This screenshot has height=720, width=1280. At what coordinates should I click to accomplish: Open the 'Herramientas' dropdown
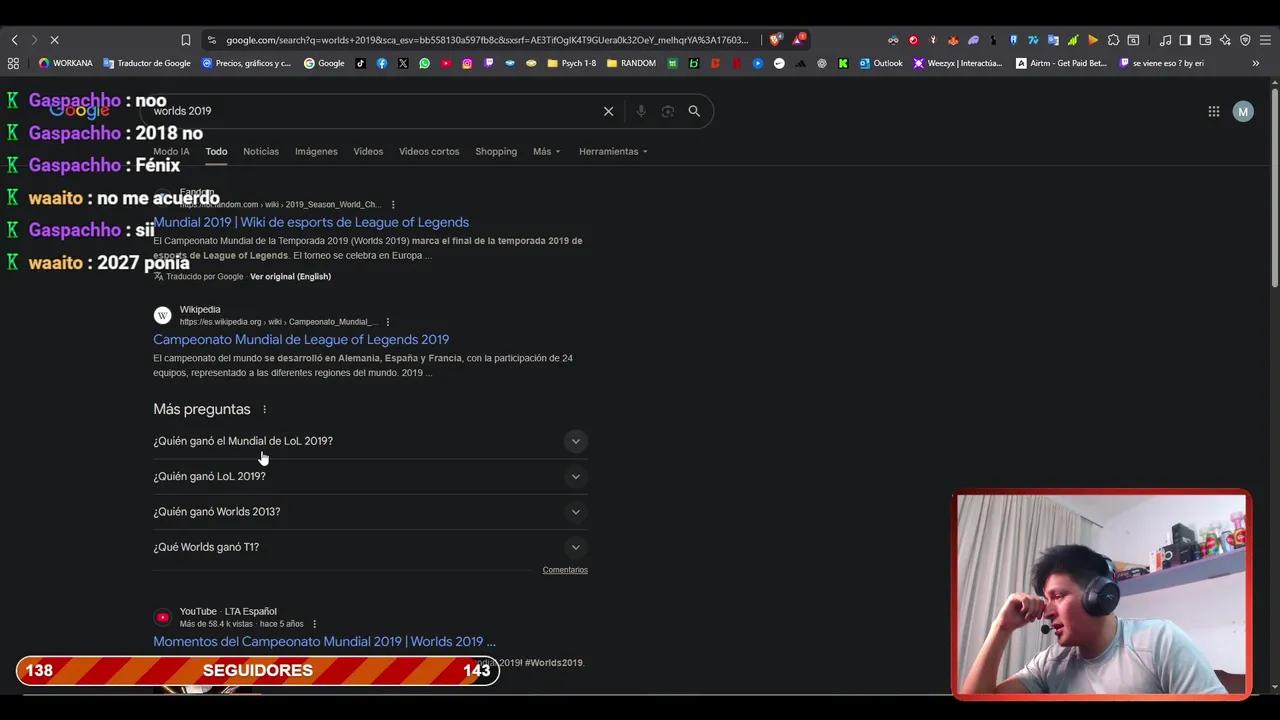[x=613, y=152]
